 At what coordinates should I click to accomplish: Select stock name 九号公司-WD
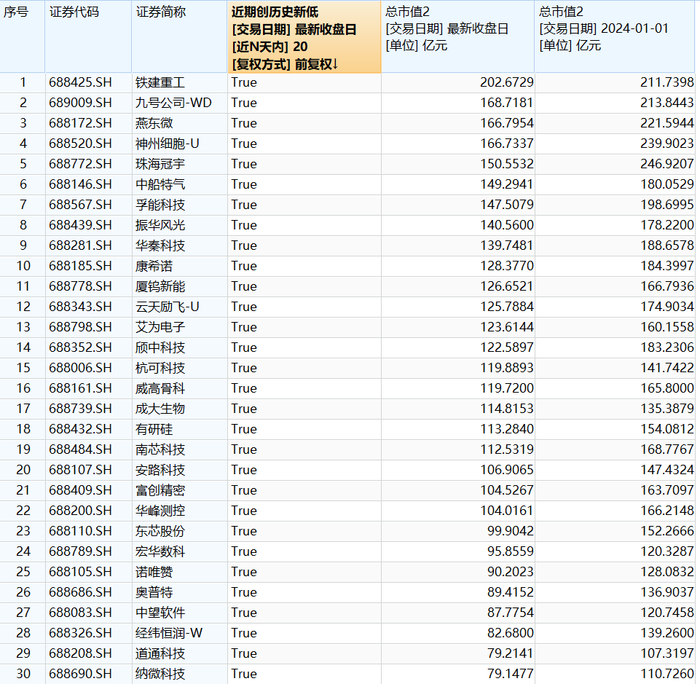(x=174, y=103)
